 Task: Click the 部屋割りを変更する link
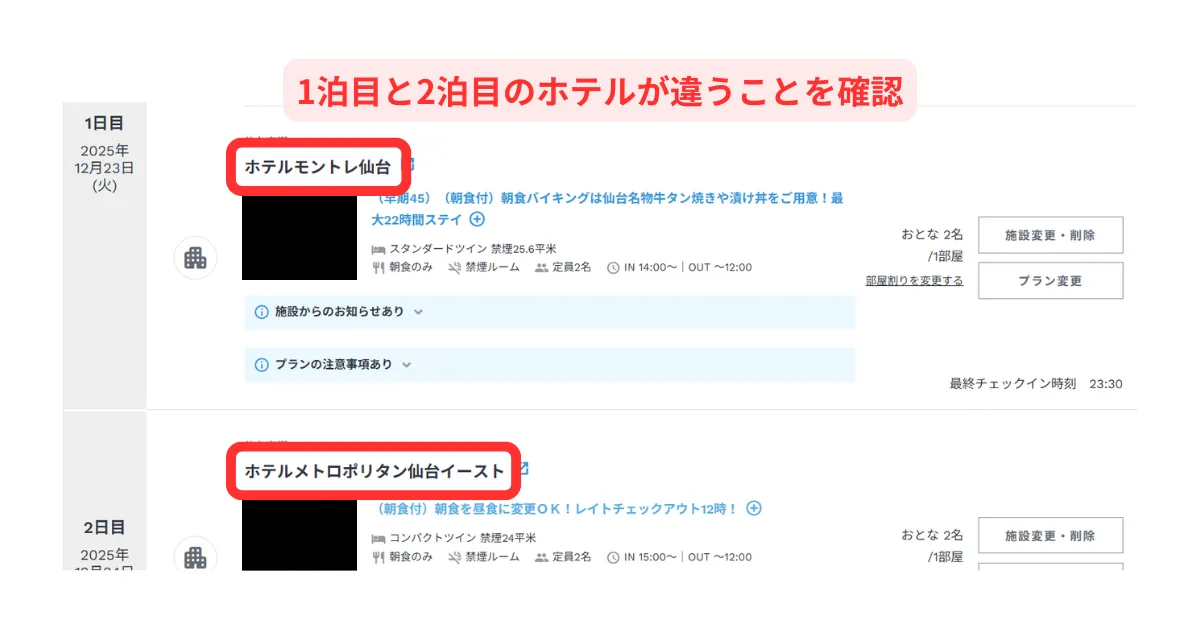point(914,281)
